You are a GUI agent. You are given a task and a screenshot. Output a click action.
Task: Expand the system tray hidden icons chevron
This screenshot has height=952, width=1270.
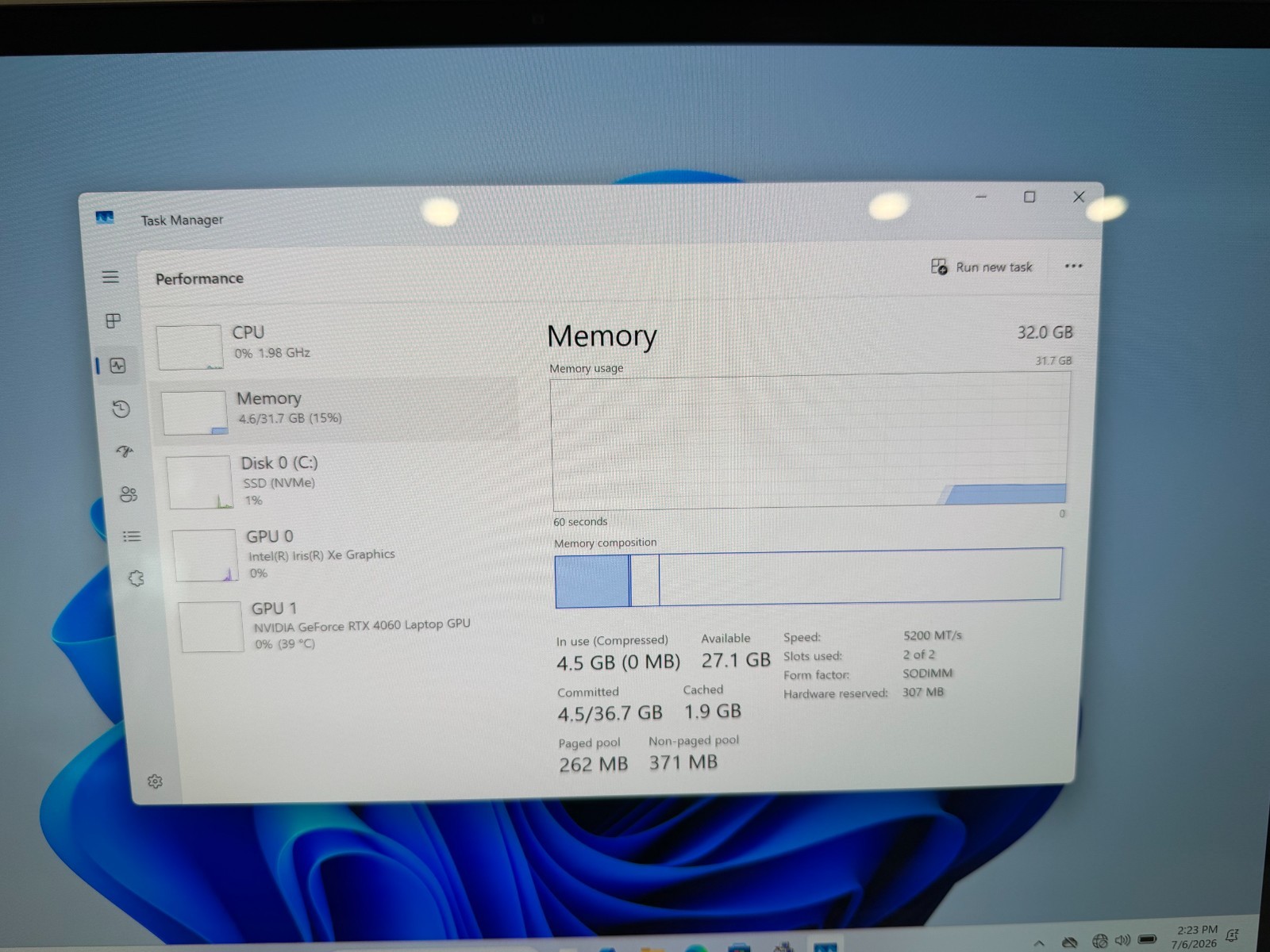(1039, 942)
